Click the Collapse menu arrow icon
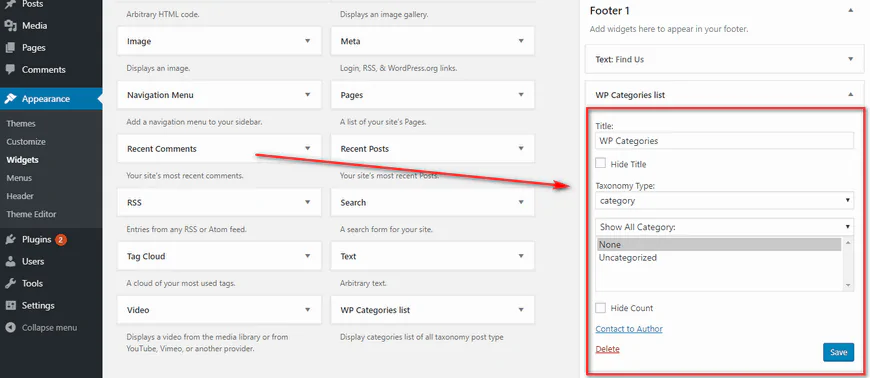Screen dimensions: 870x378 10,327
